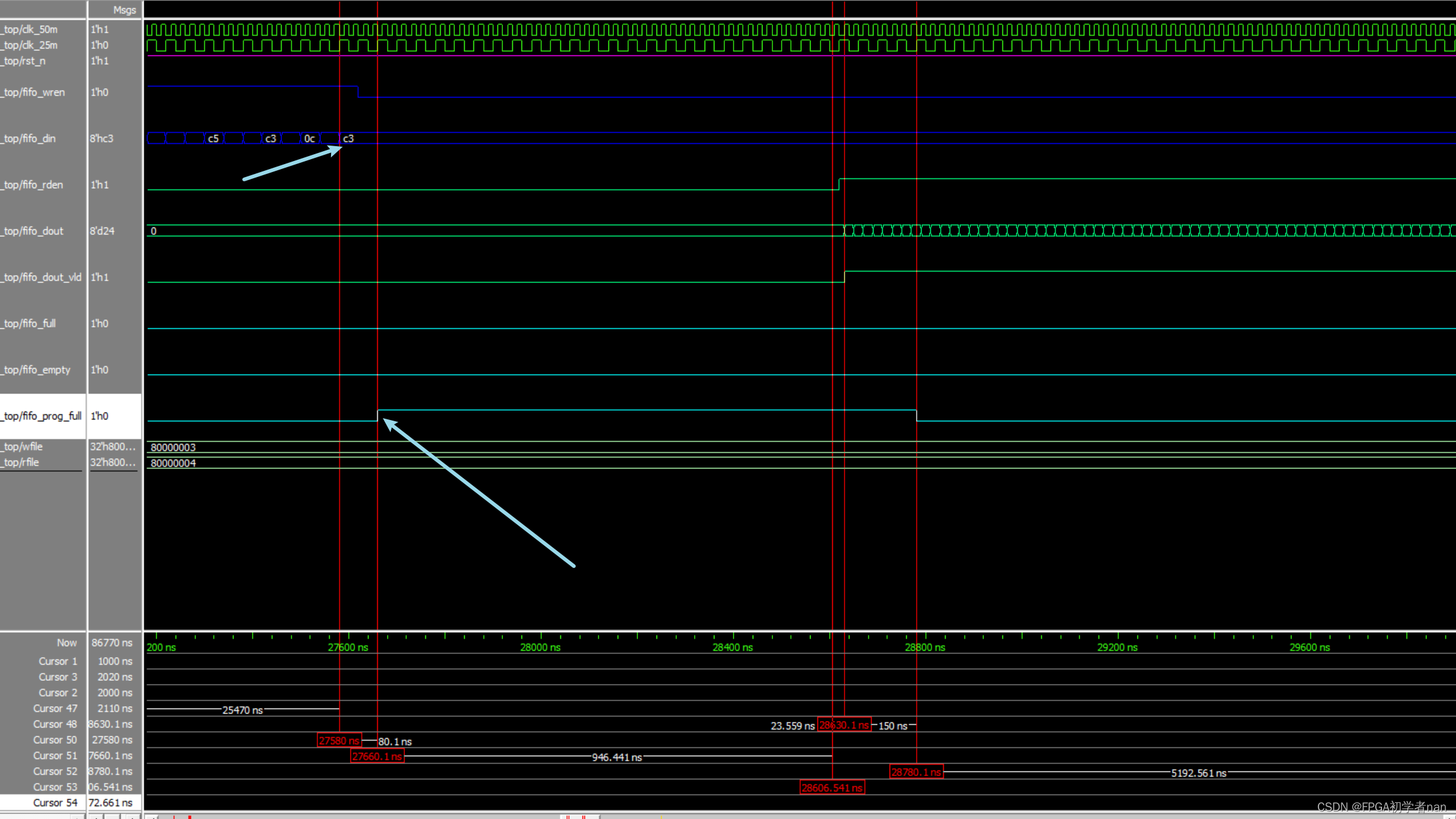Select Cursor 3 in the cursor list
Image resolution: width=1456 pixels, height=819 pixels.
point(58,677)
